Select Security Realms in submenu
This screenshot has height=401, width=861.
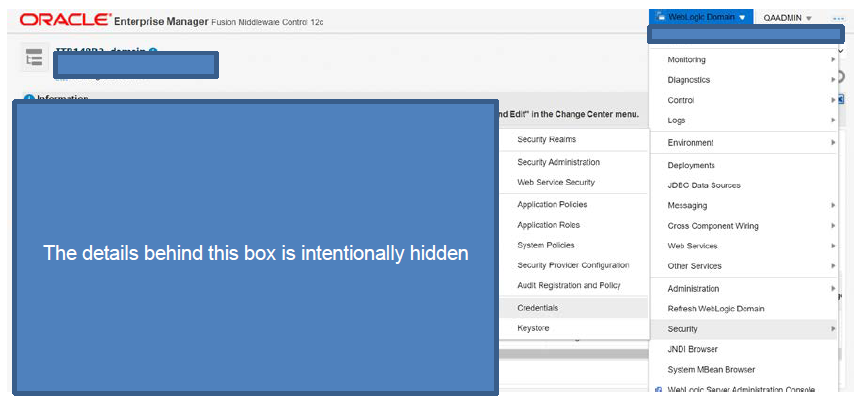574,140
